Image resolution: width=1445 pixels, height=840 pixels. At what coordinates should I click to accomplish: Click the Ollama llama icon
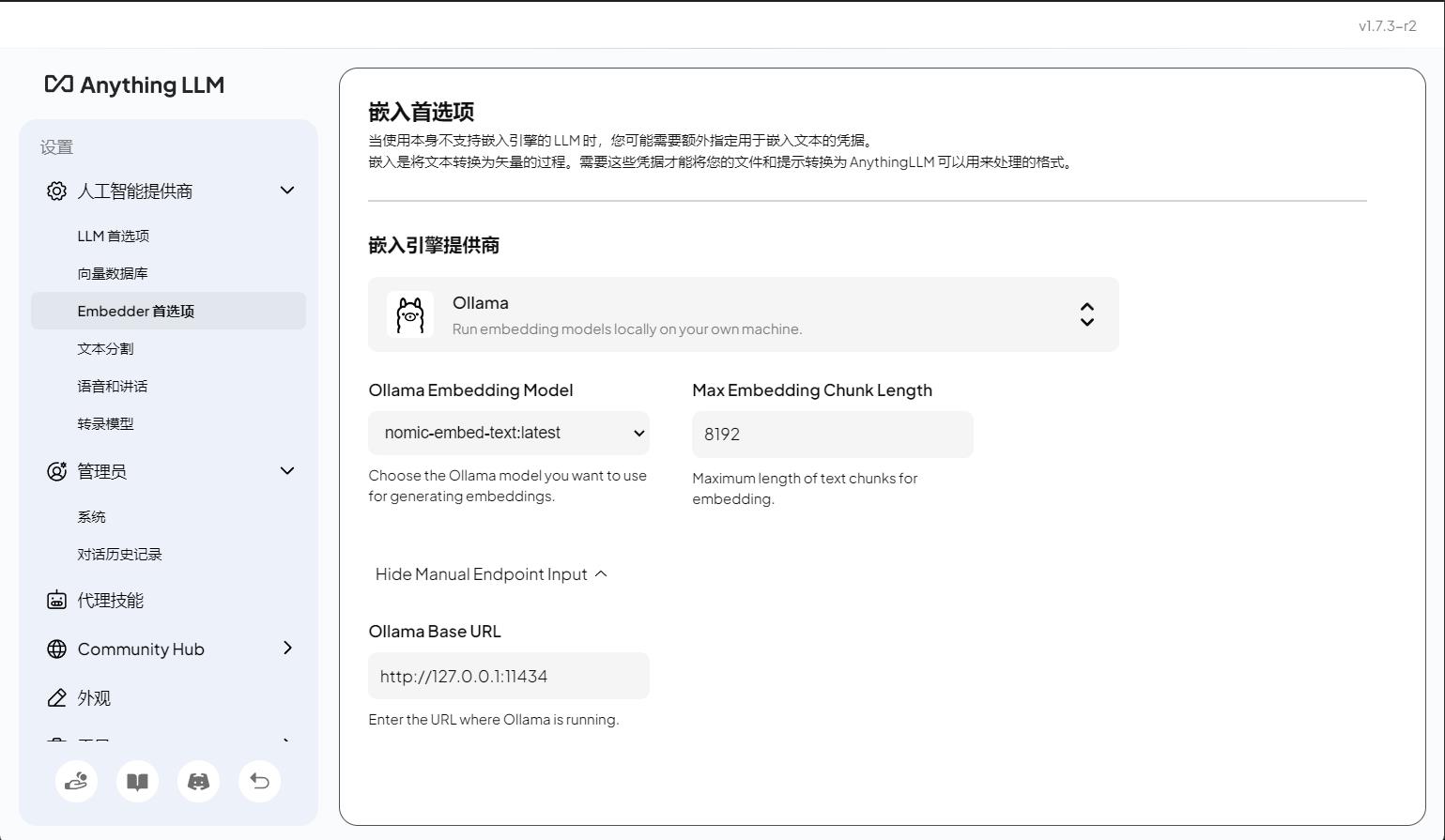[410, 314]
